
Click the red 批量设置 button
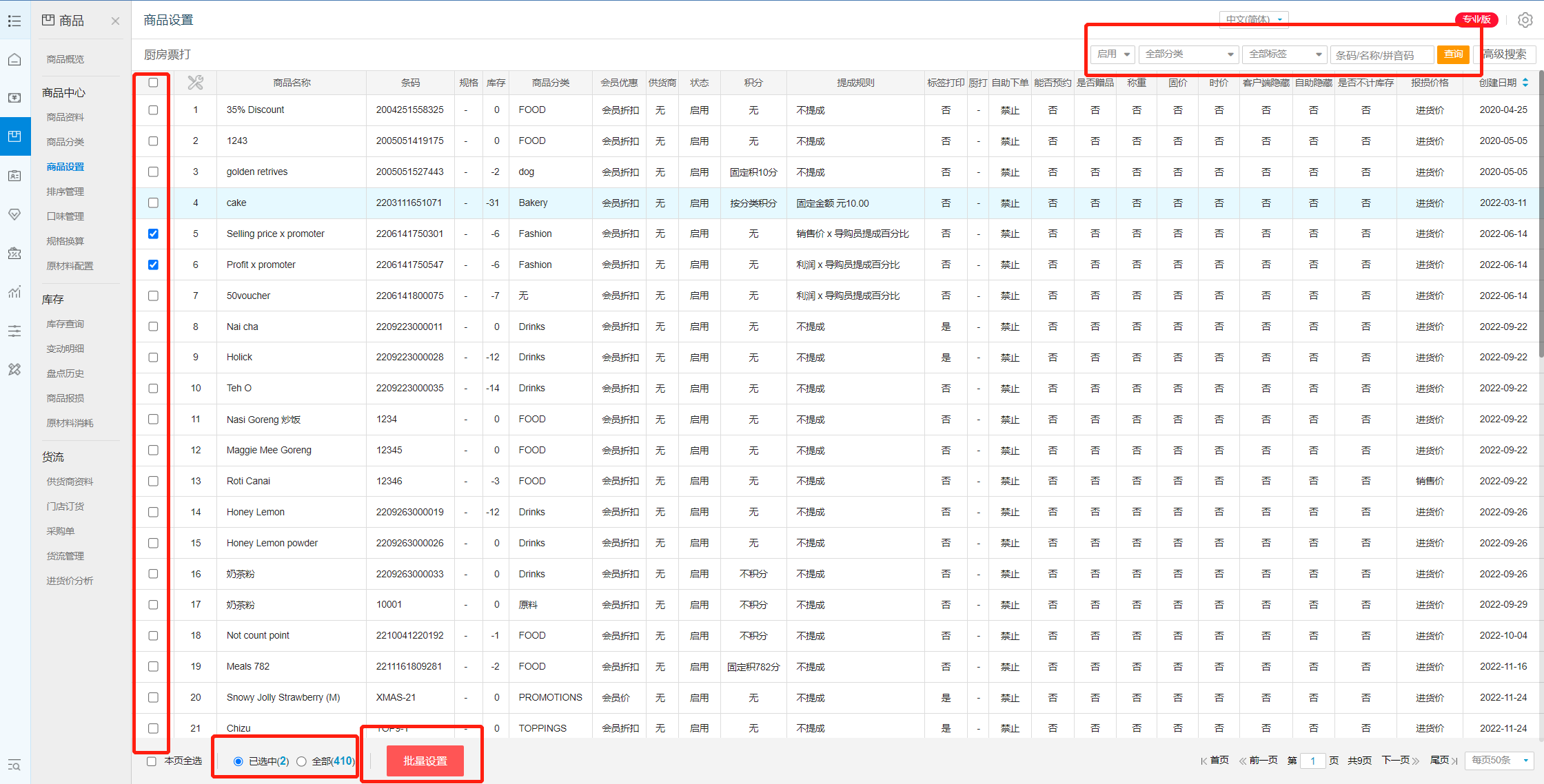click(425, 761)
